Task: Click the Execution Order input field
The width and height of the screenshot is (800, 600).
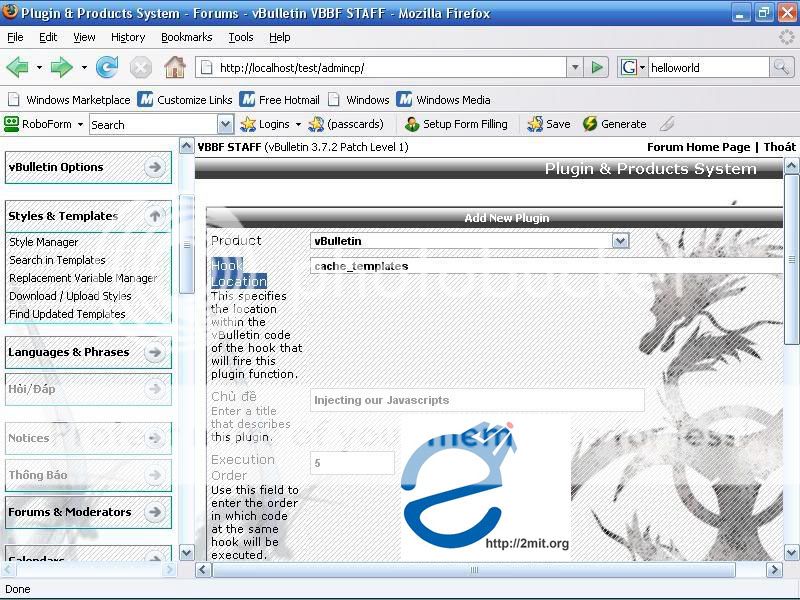Action: point(352,463)
